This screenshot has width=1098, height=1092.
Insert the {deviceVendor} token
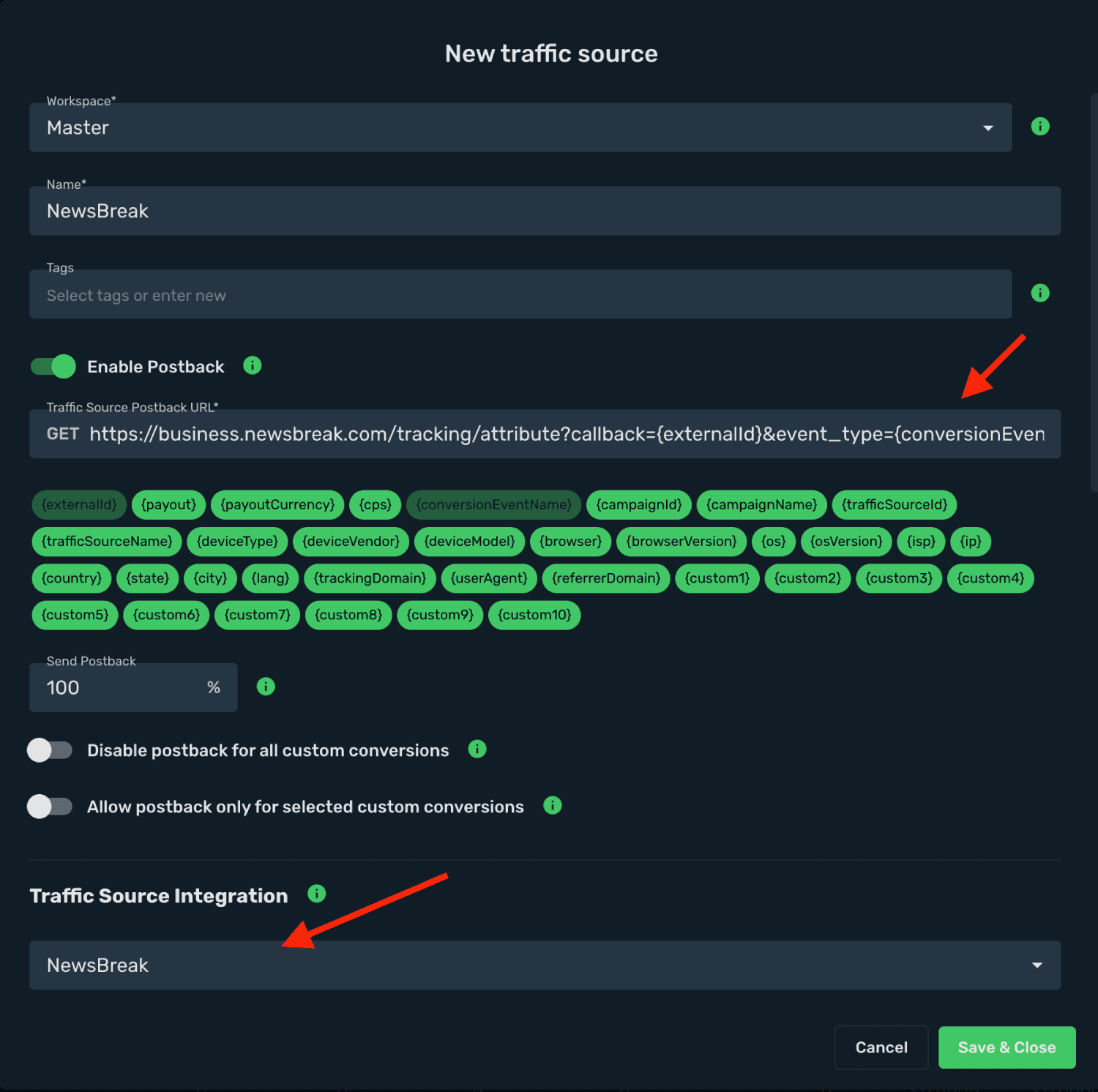351,542
